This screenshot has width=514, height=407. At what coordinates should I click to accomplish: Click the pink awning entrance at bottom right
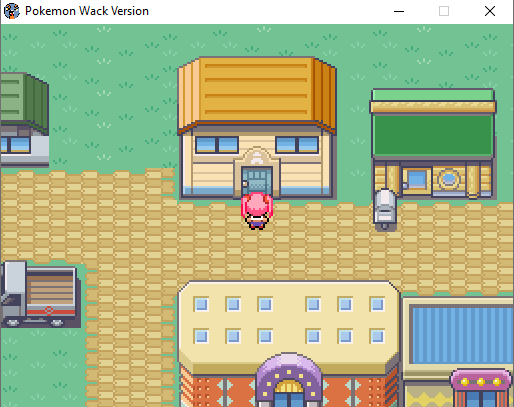tap(481, 388)
